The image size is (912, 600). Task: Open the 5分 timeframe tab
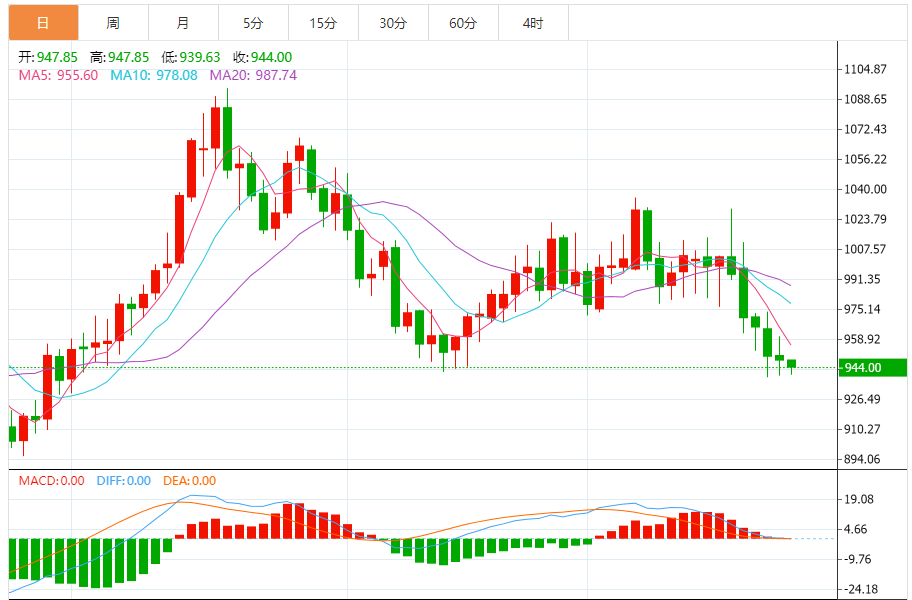click(x=253, y=23)
